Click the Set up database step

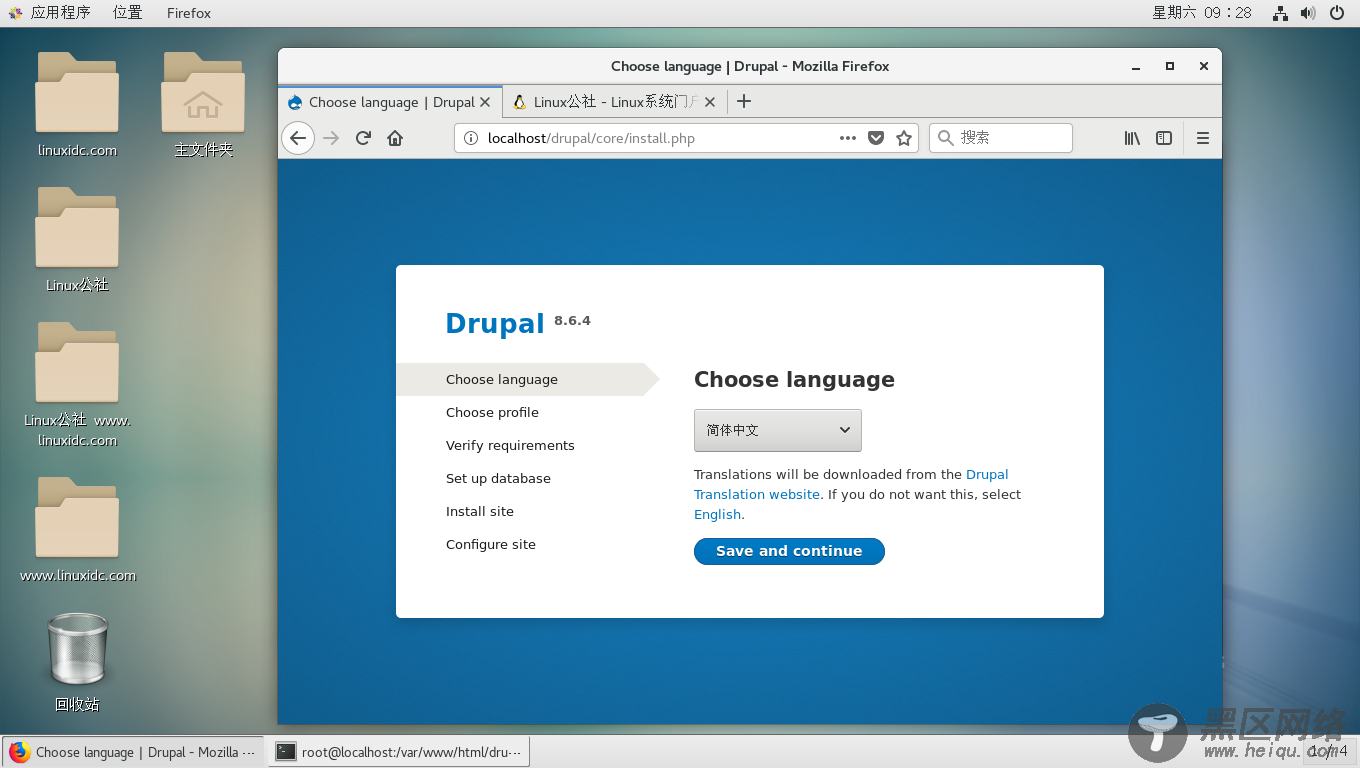(498, 478)
